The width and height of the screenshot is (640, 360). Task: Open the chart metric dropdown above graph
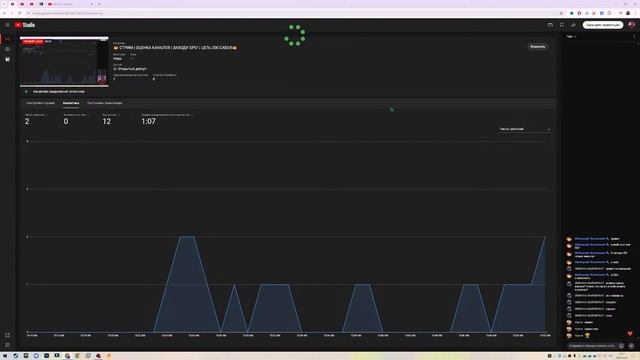point(524,129)
